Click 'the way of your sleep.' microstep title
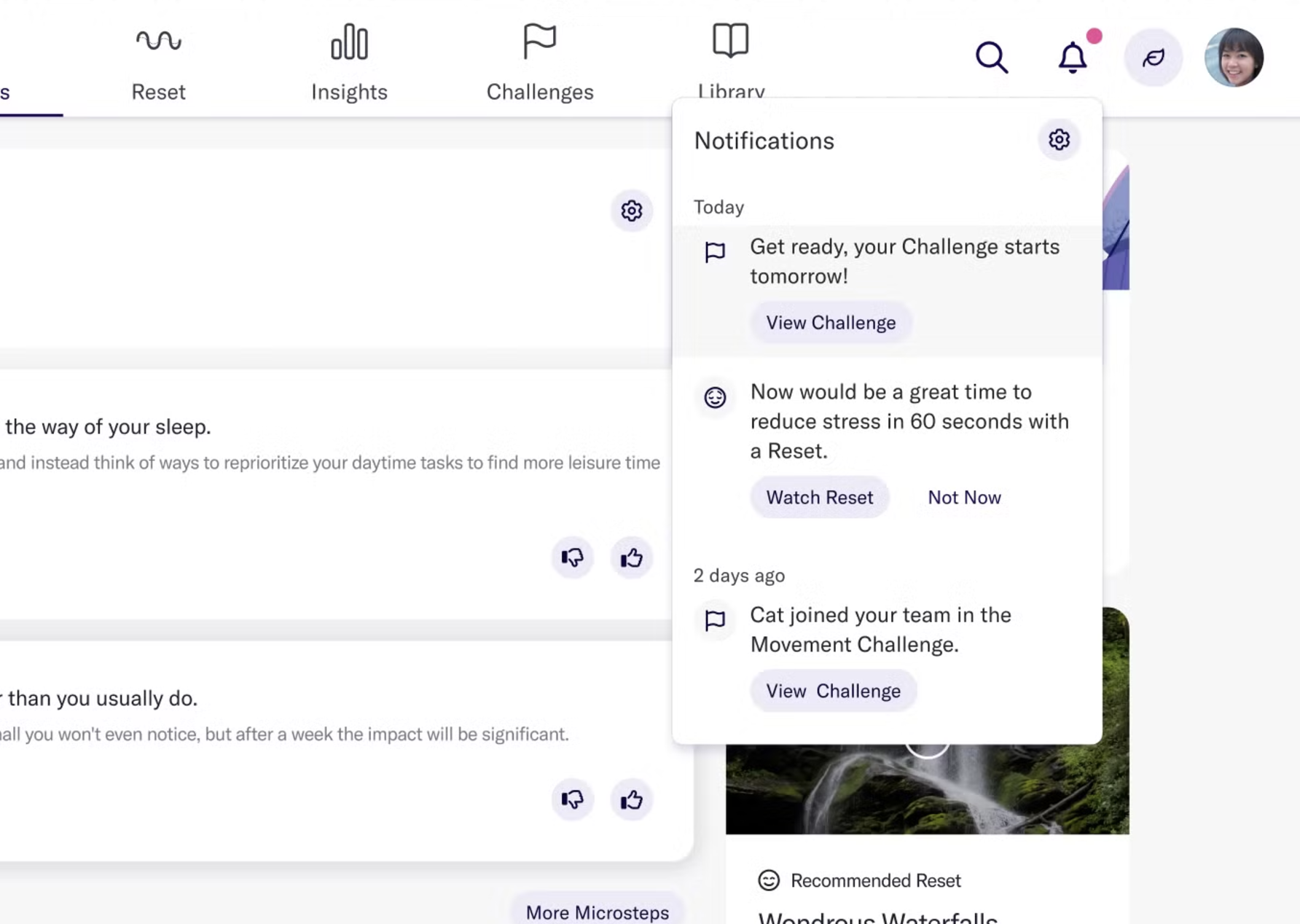 108,426
